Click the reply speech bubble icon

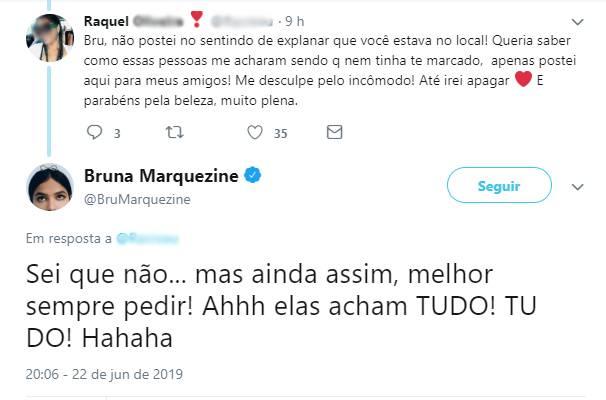point(95,132)
